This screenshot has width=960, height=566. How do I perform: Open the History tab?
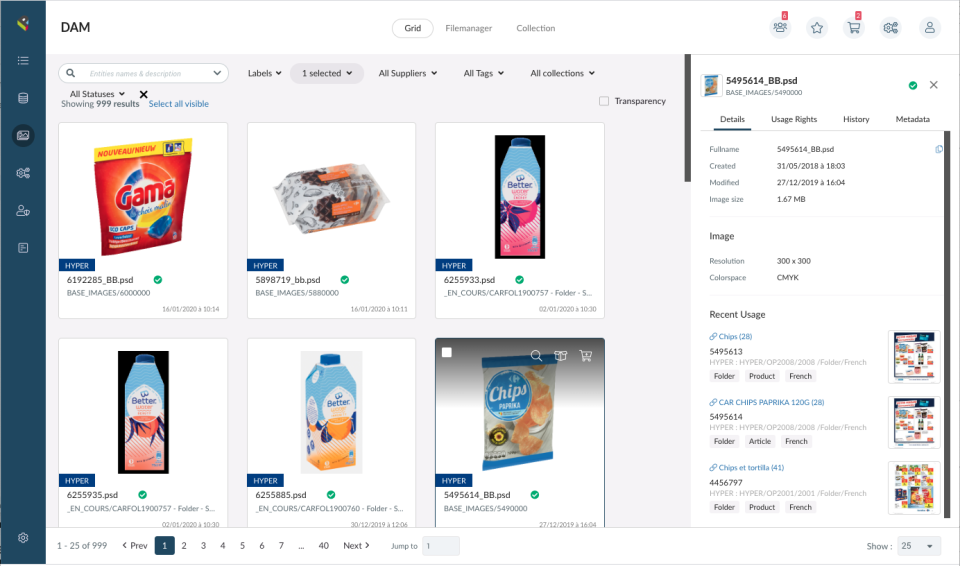point(856,119)
